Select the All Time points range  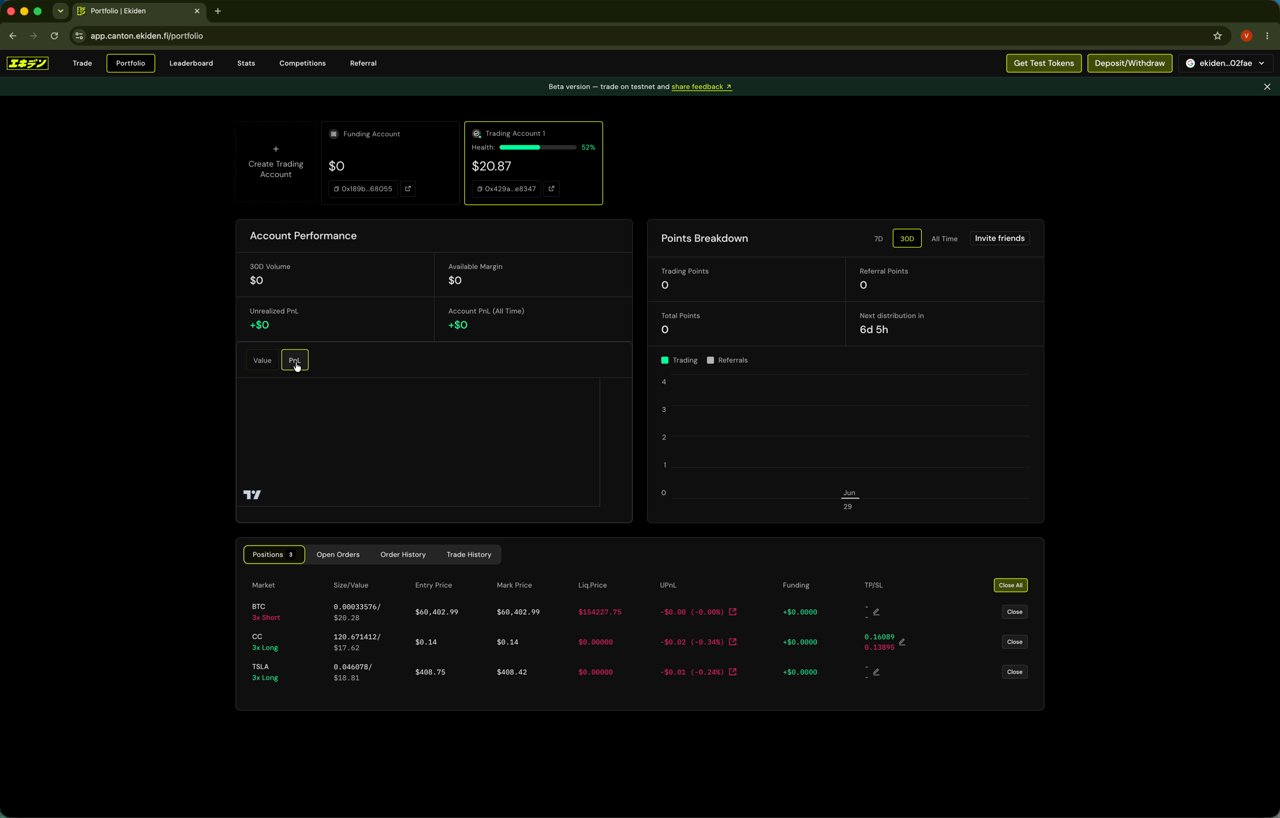[x=944, y=239]
